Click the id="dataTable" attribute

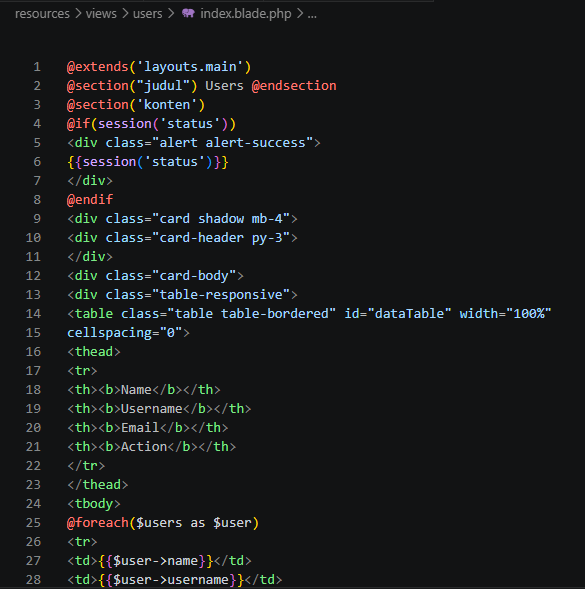(x=398, y=314)
